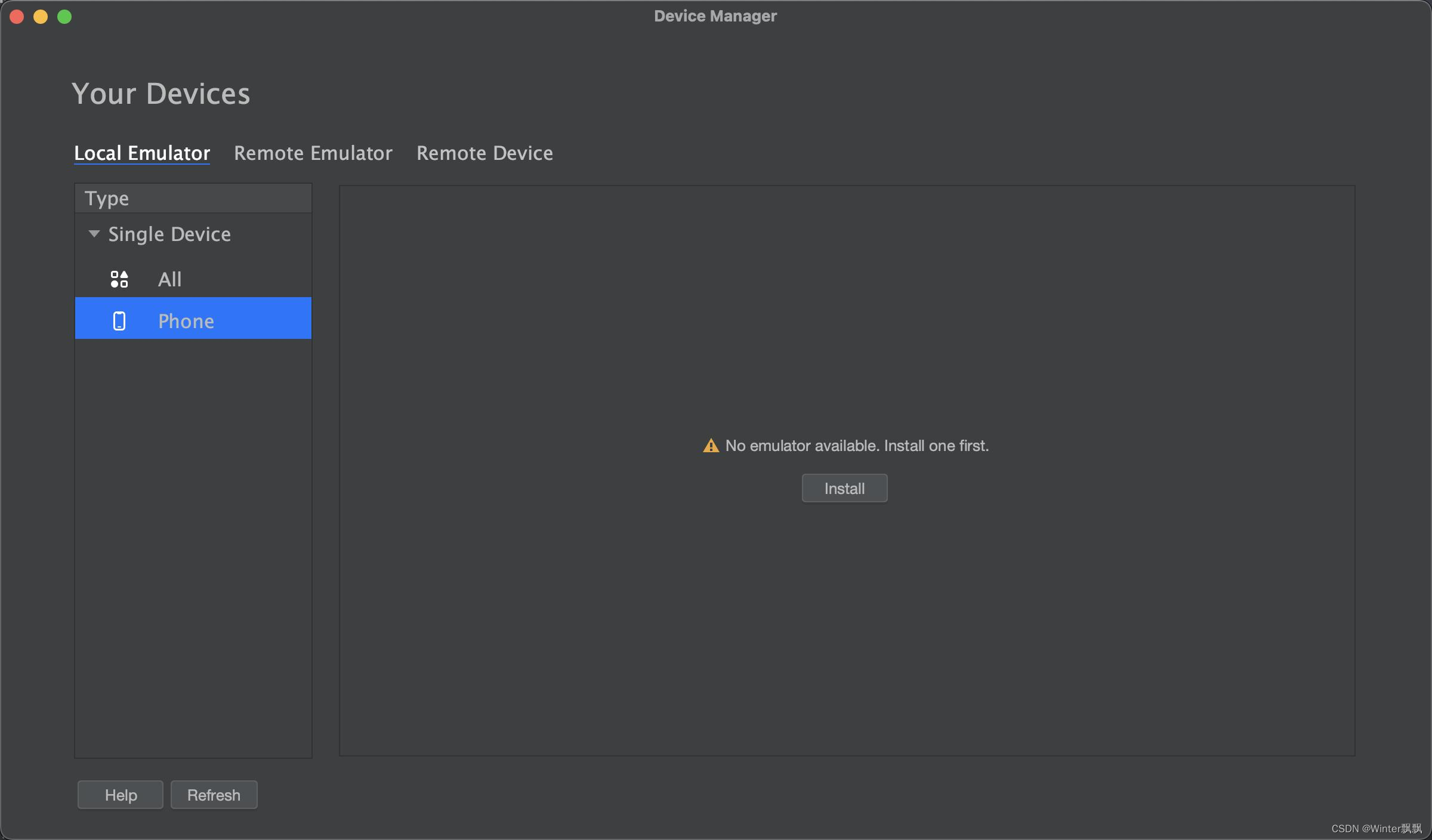Click the Type column header

click(x=106, y=198)
